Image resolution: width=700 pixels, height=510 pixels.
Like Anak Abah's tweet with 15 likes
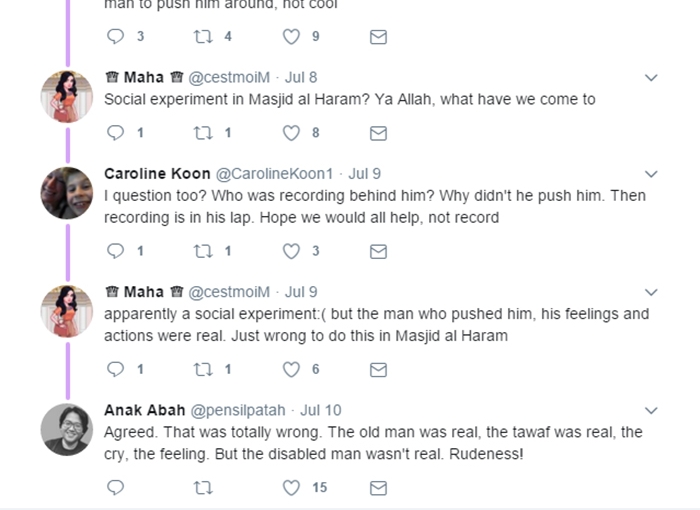pos(291,488)
